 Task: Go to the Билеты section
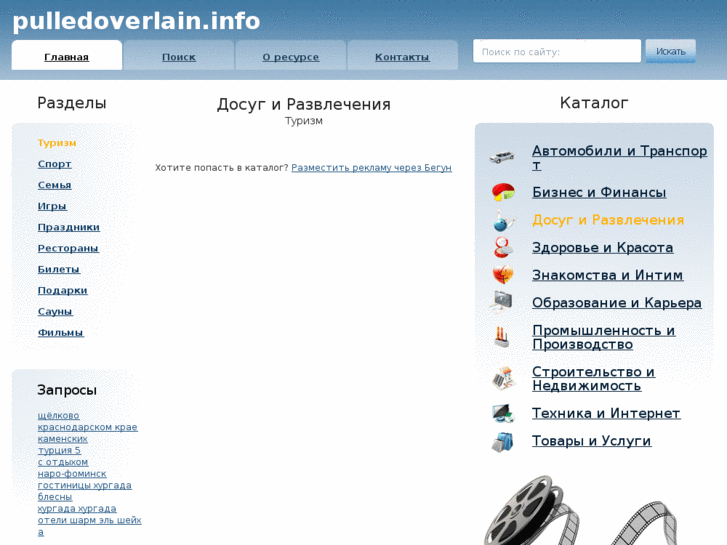pos(59,269)
